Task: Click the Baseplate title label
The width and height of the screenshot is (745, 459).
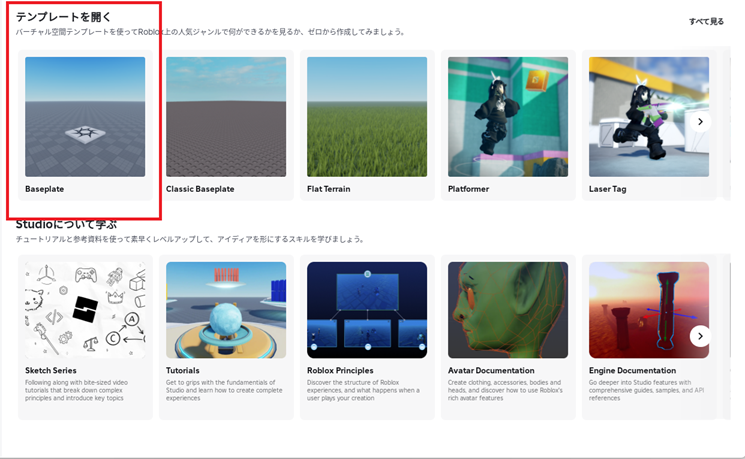Action: 45,188
